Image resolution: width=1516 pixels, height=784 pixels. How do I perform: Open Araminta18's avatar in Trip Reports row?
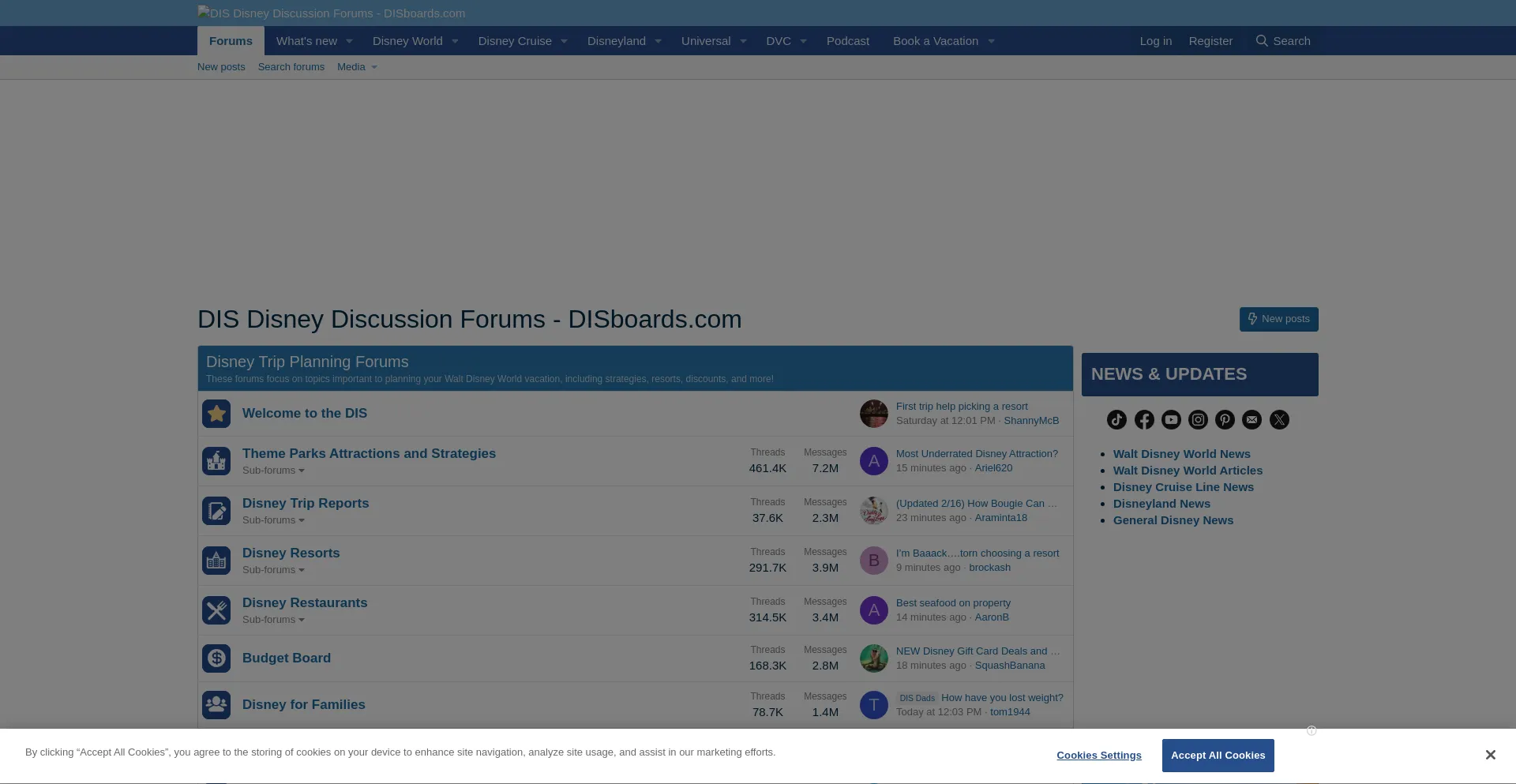pyautogui.click(x=874, y=511)
